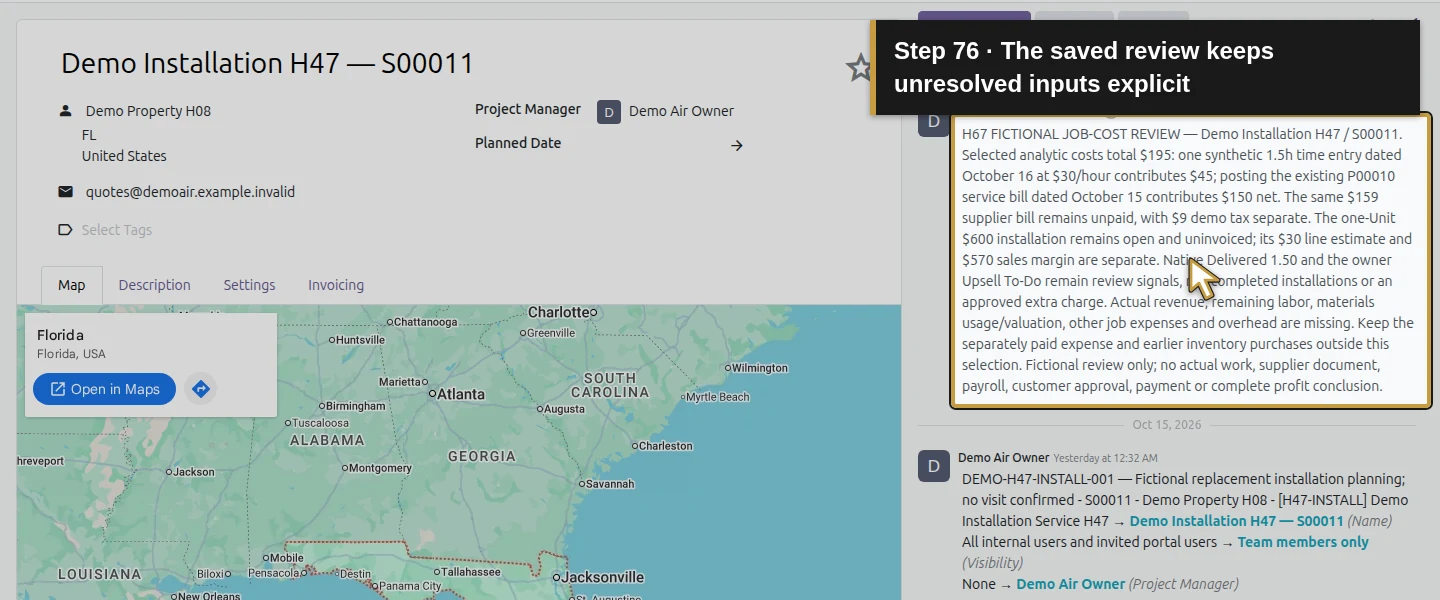Open the tracked Demo Installation H47 — S00011 link
The image size is (1440, 600).
[x=1236, y=521]
